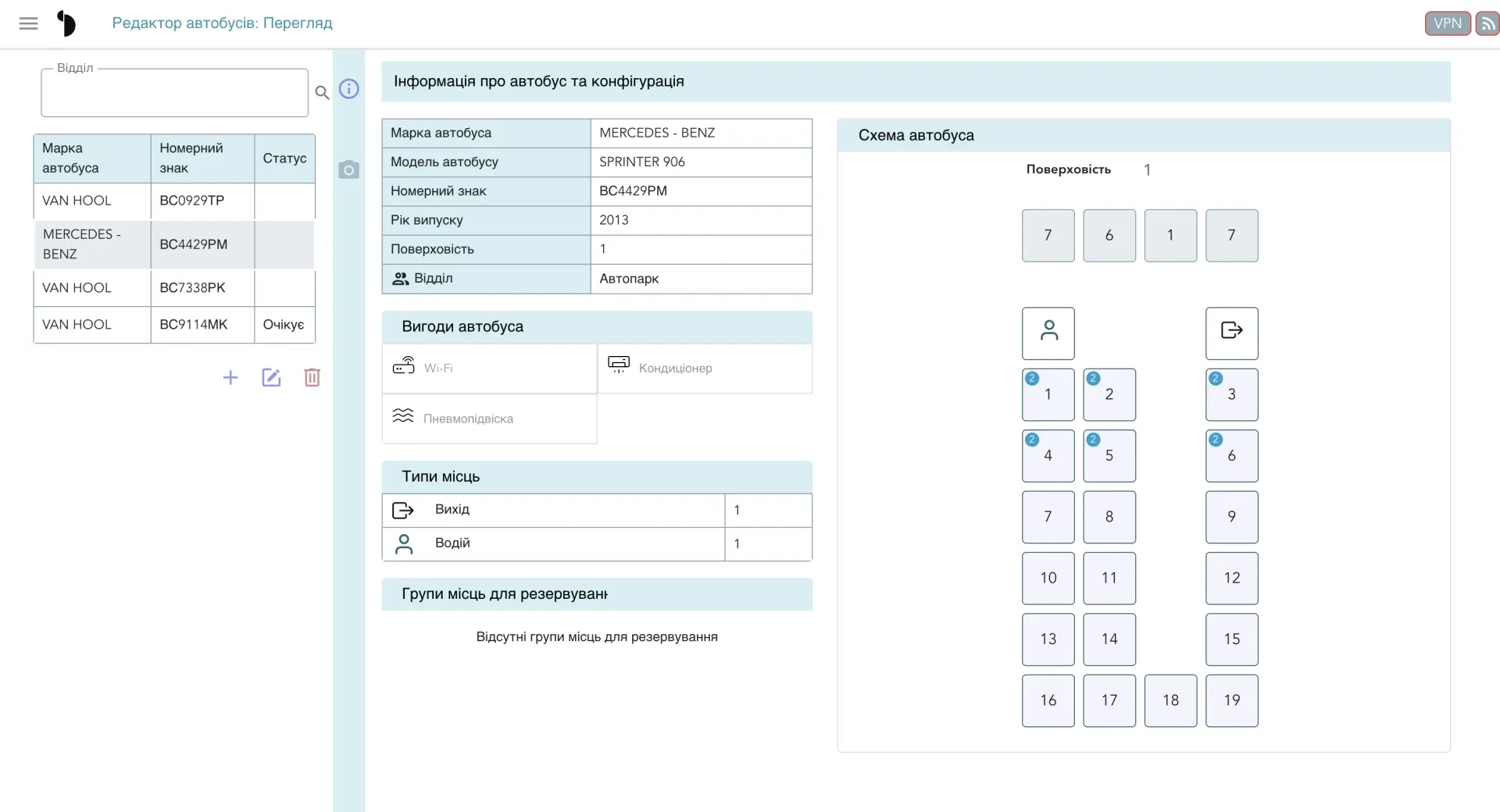
Task: Add a new bus with plus icon
Action: (x=230, y=378)
